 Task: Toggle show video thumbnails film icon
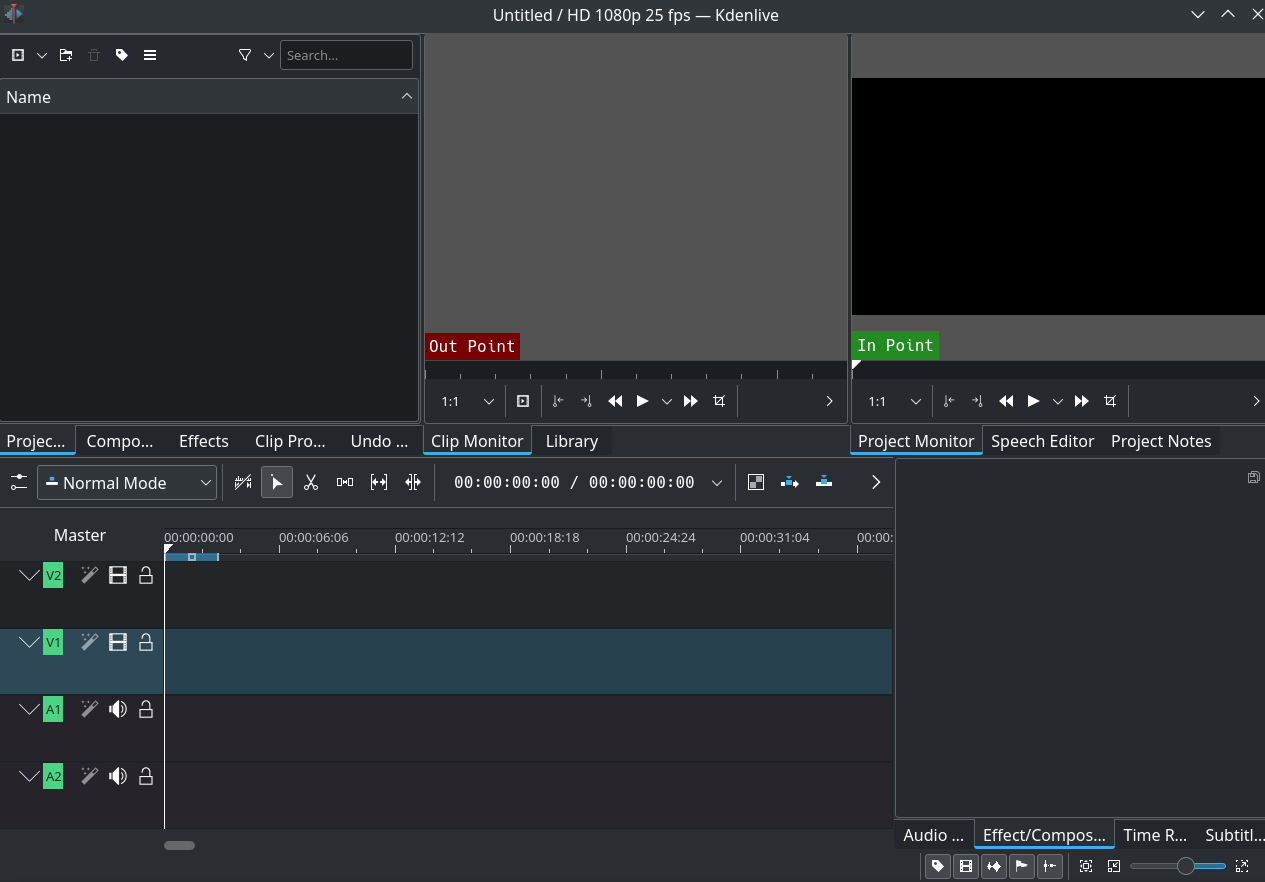[966, 866]
